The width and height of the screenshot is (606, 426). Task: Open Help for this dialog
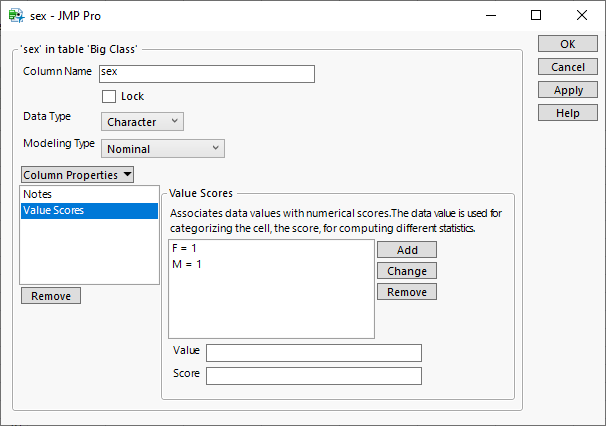[567, 113]
